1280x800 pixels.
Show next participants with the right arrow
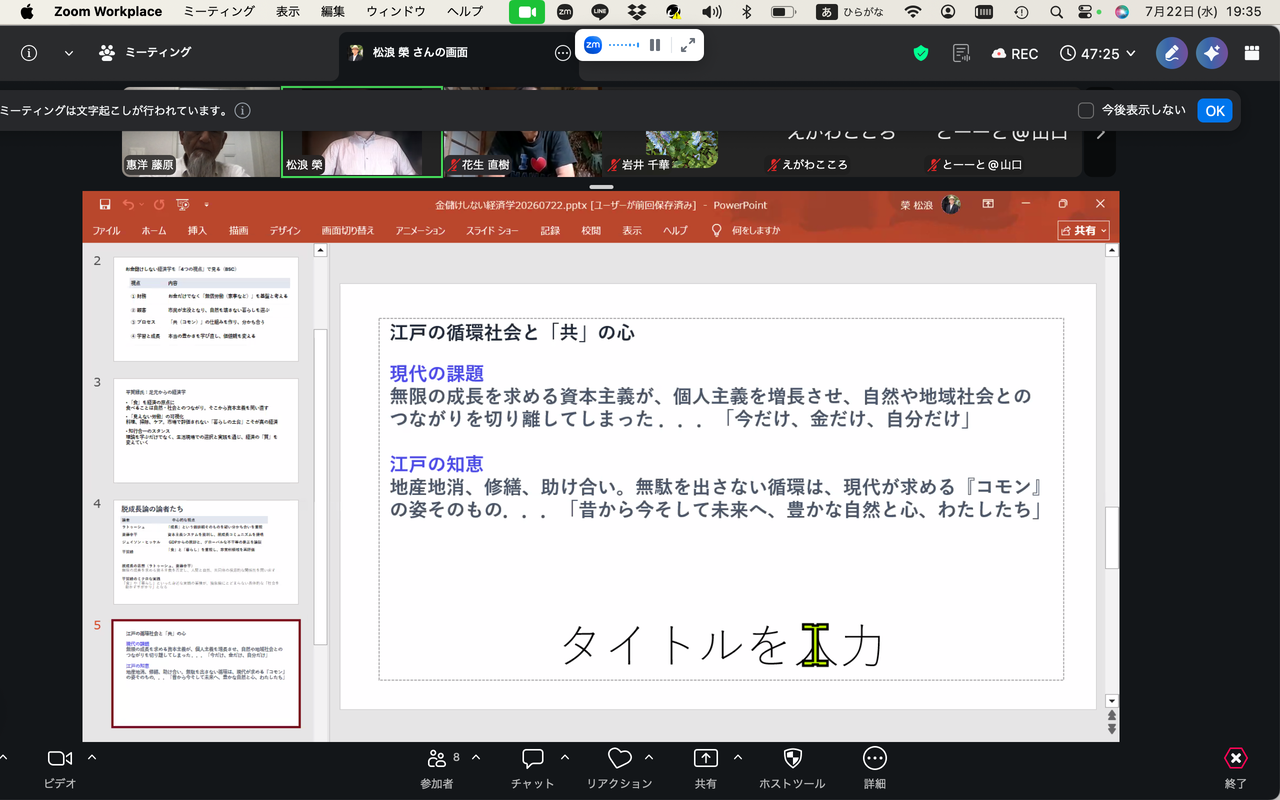coord(1101,134)
